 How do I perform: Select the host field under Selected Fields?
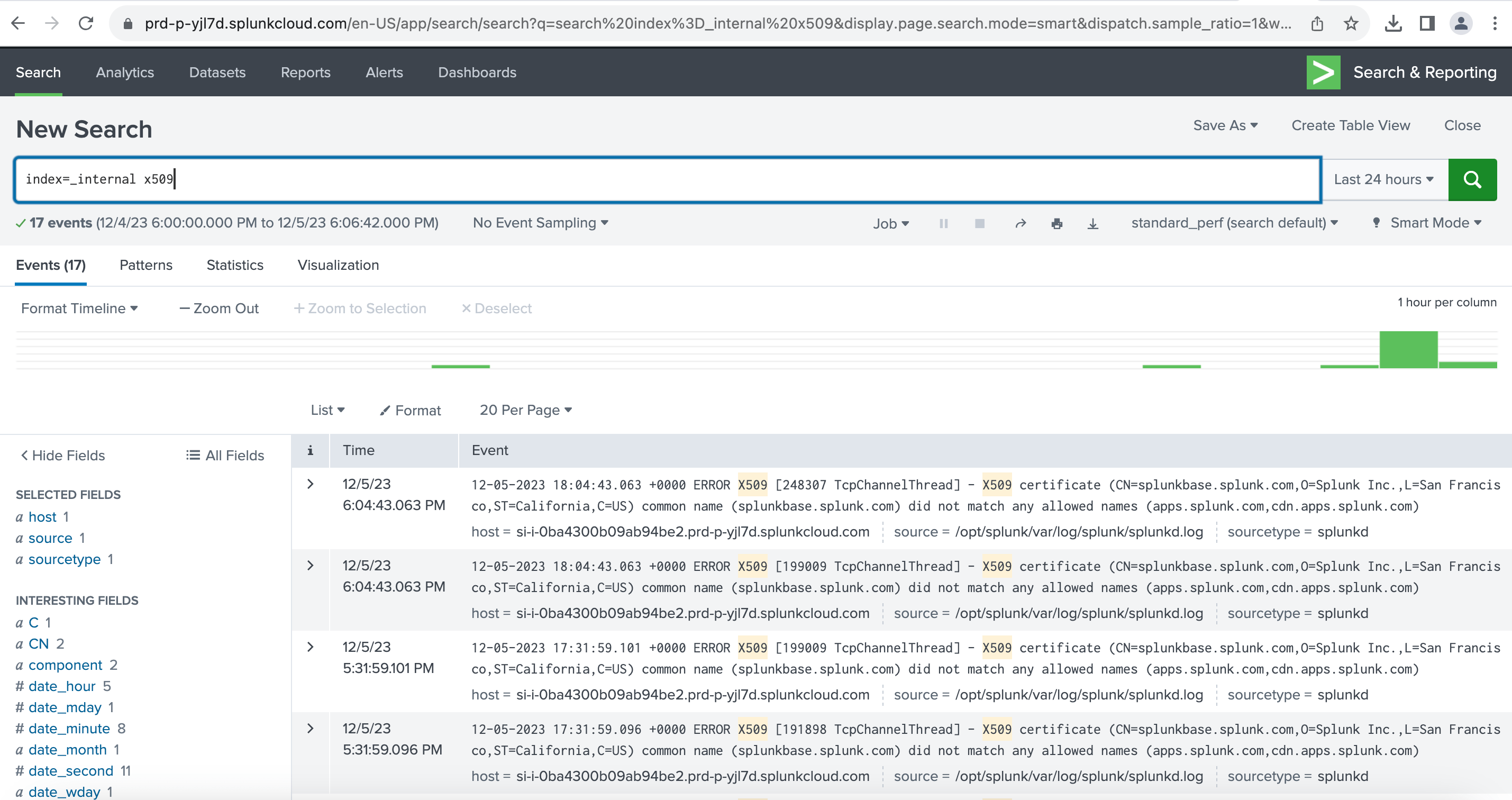41,516
